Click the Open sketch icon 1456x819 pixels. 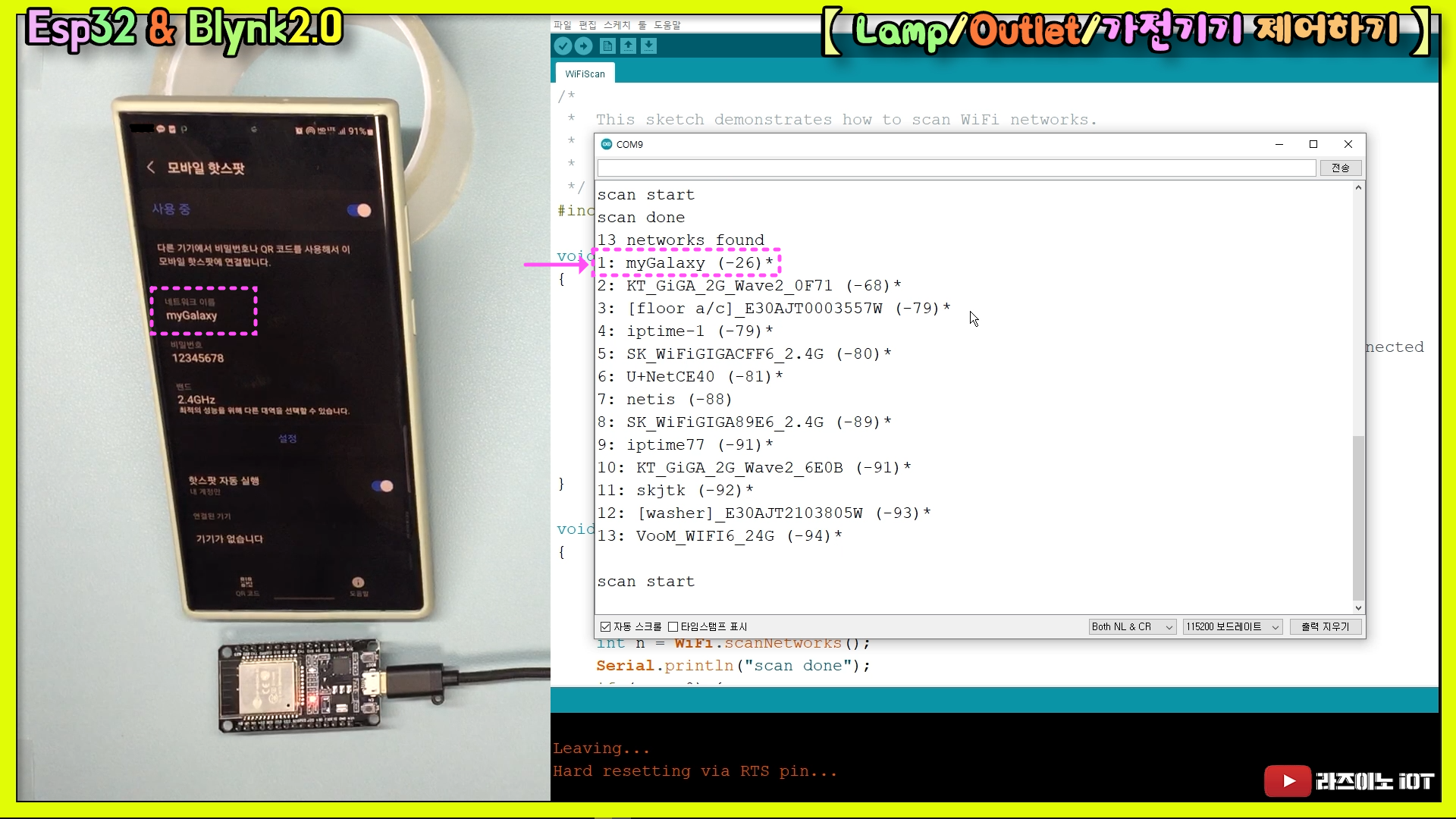click(x=628, y=46)
